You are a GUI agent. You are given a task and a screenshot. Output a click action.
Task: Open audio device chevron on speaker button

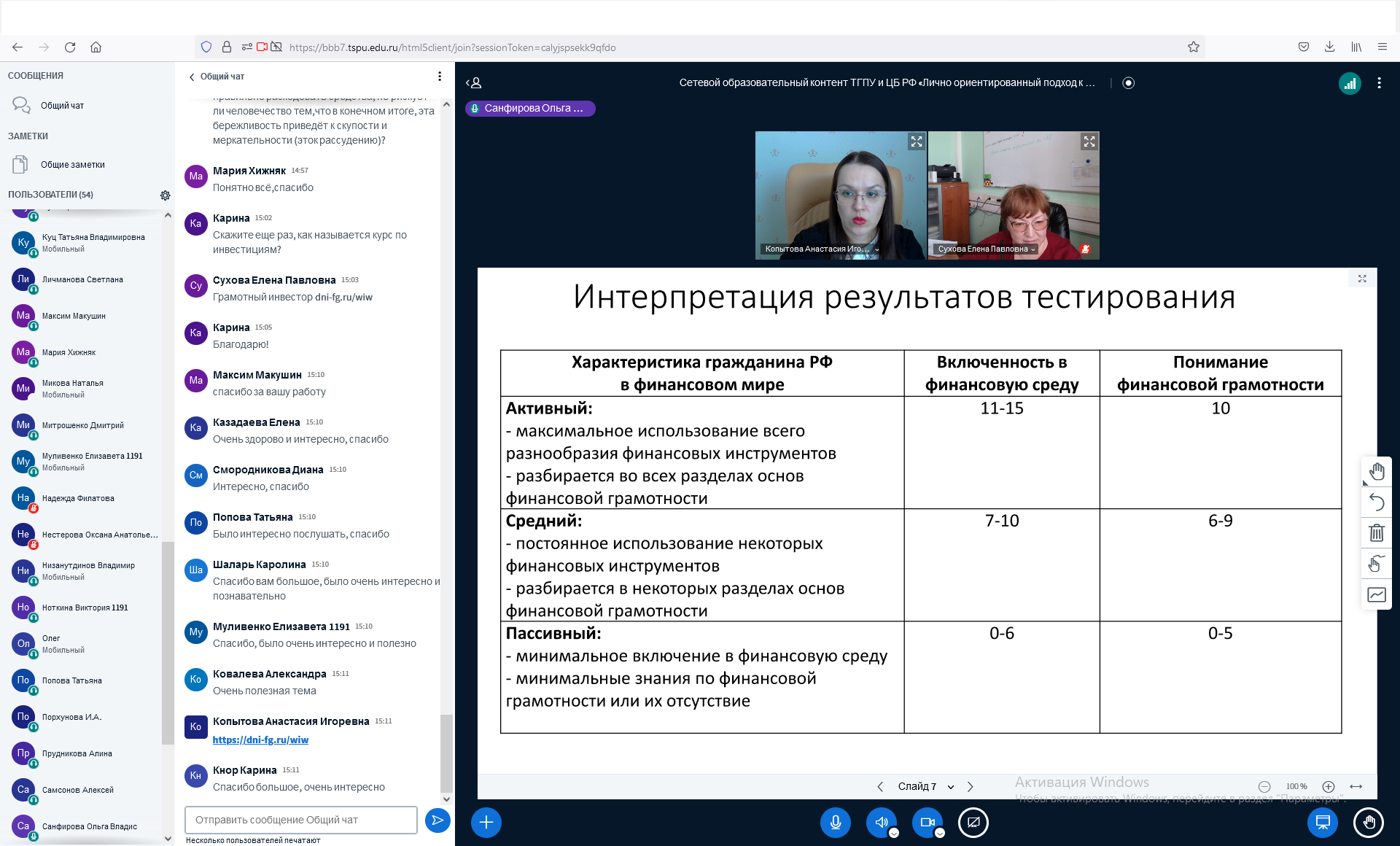pos(894,833)
